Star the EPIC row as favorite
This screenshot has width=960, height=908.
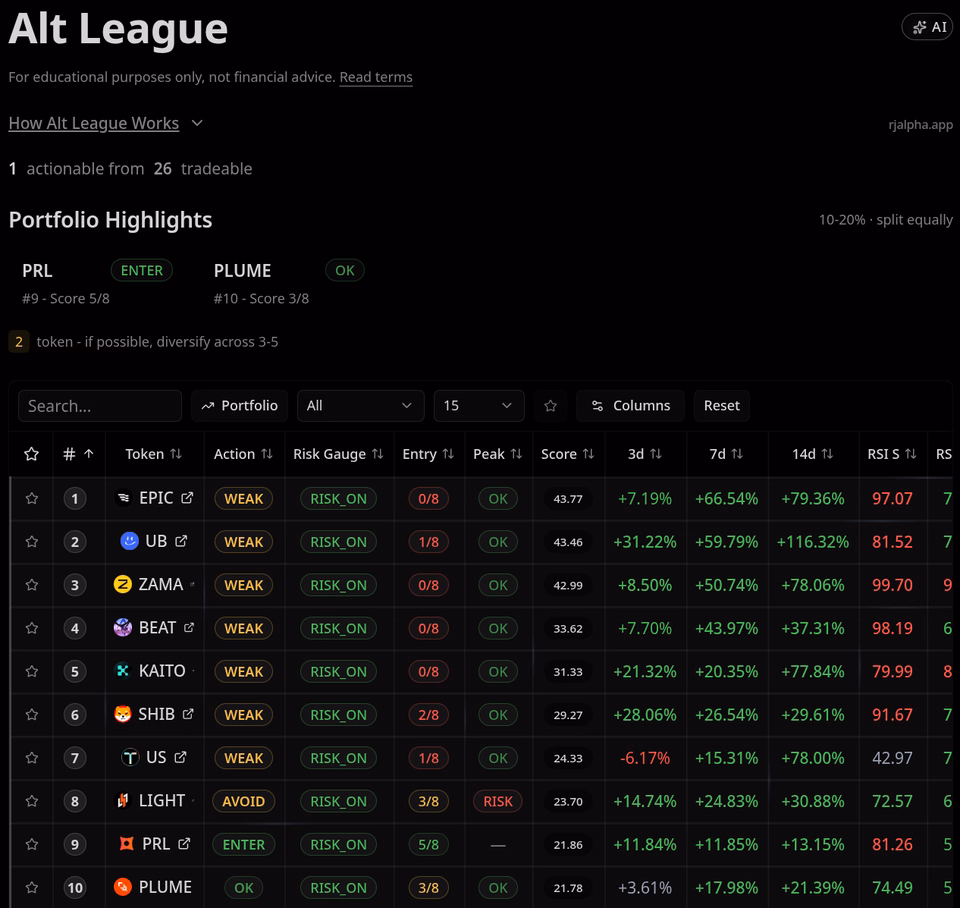(32, 498)
